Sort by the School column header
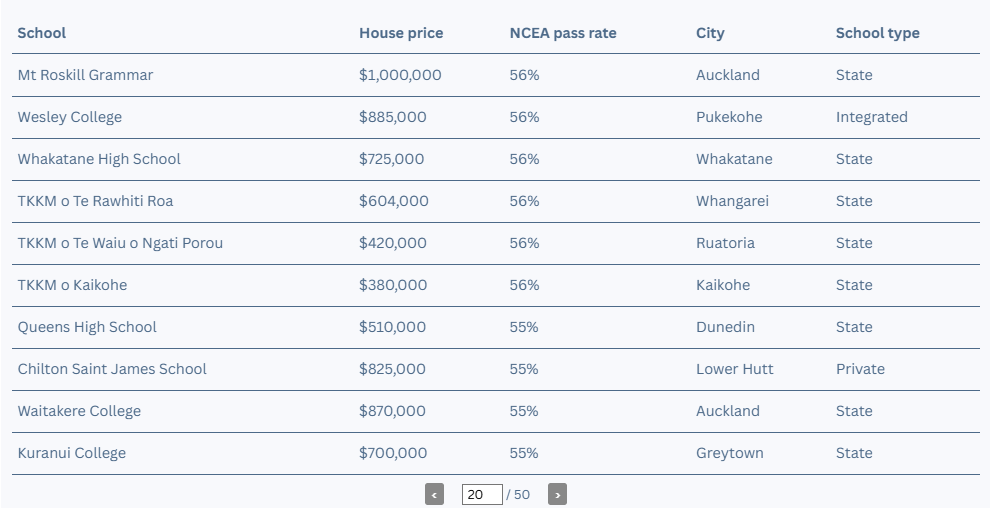 (42, 33)
